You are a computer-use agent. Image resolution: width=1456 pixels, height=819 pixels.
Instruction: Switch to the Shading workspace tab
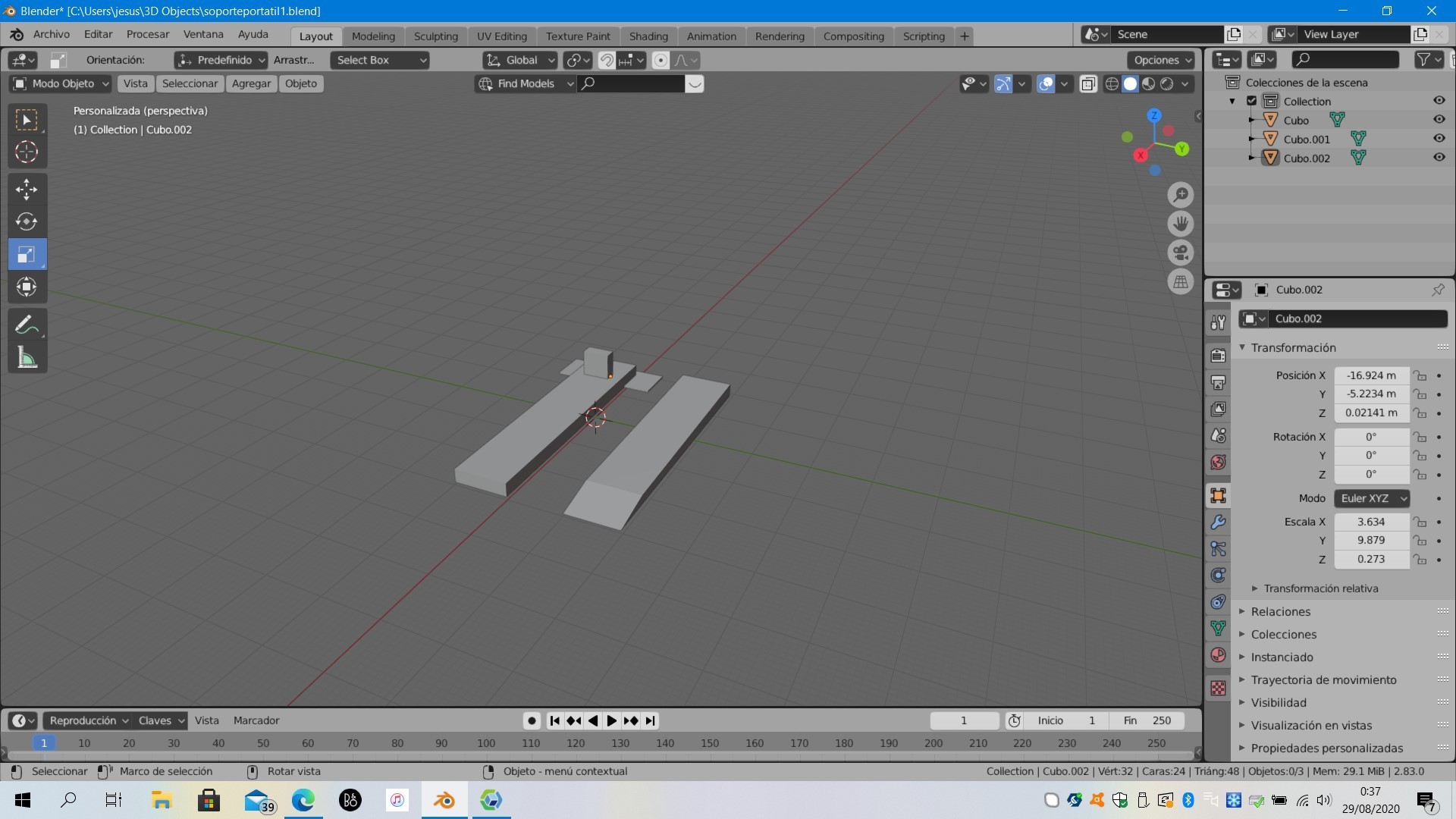point(648,36)
